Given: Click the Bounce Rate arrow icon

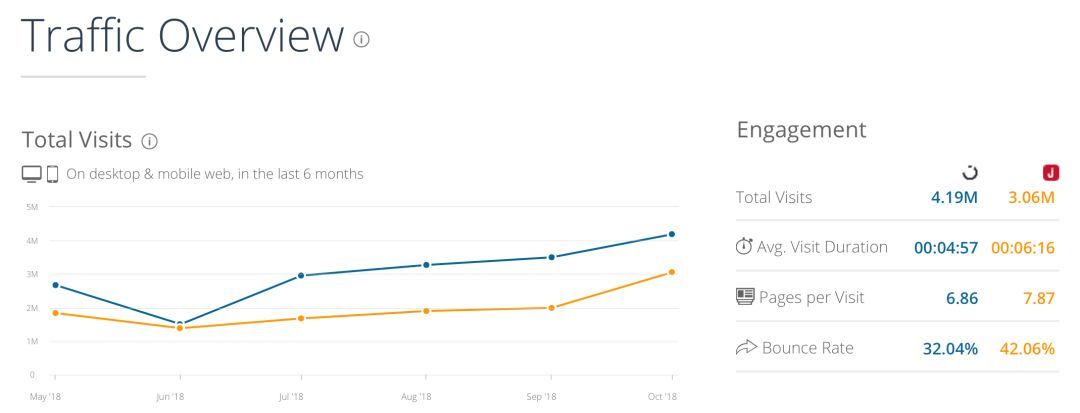Looking at the screenshot, I should (745, 348).
